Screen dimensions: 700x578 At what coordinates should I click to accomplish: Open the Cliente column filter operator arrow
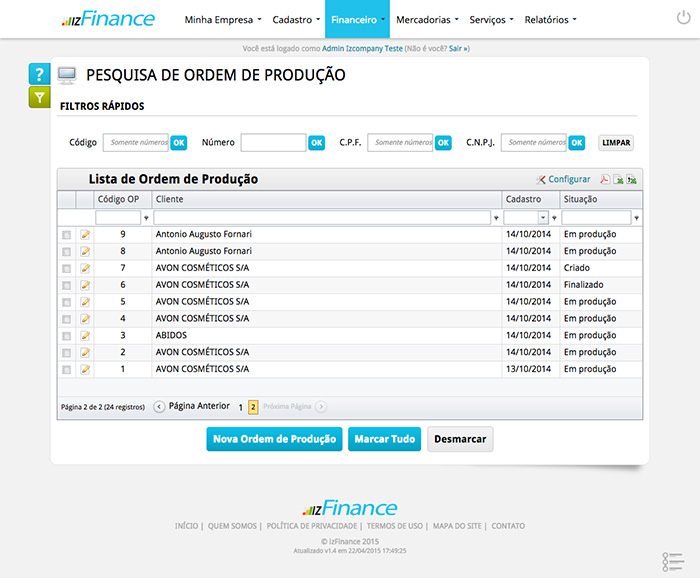pyautogui.click(x=496, y=217)
